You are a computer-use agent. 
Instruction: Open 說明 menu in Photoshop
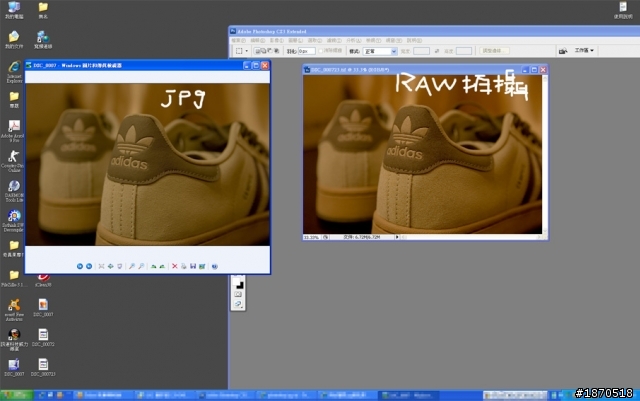tap(414, 40)
